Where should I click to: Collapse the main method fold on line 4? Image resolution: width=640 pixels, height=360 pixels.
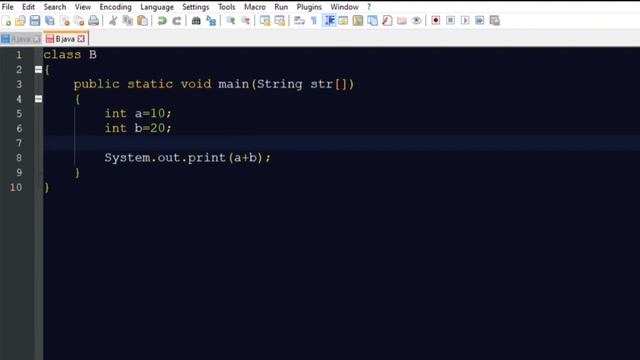tap(38, 99)
